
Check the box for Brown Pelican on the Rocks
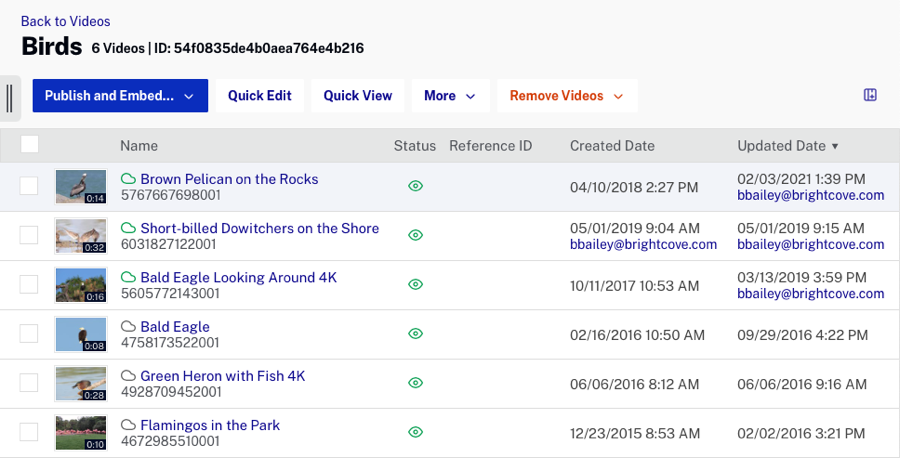pyautogui.click(x=29, y=186)
